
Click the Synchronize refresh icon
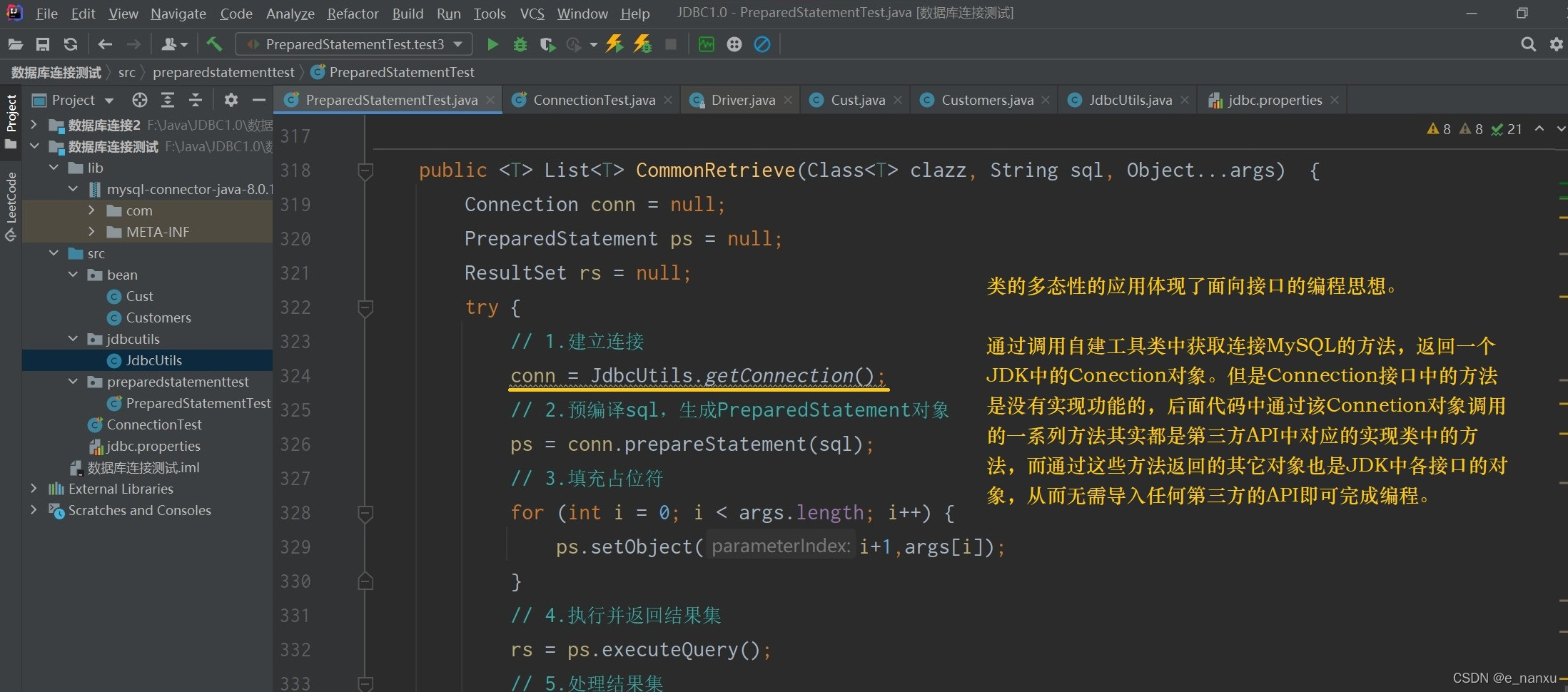[70, 44]
